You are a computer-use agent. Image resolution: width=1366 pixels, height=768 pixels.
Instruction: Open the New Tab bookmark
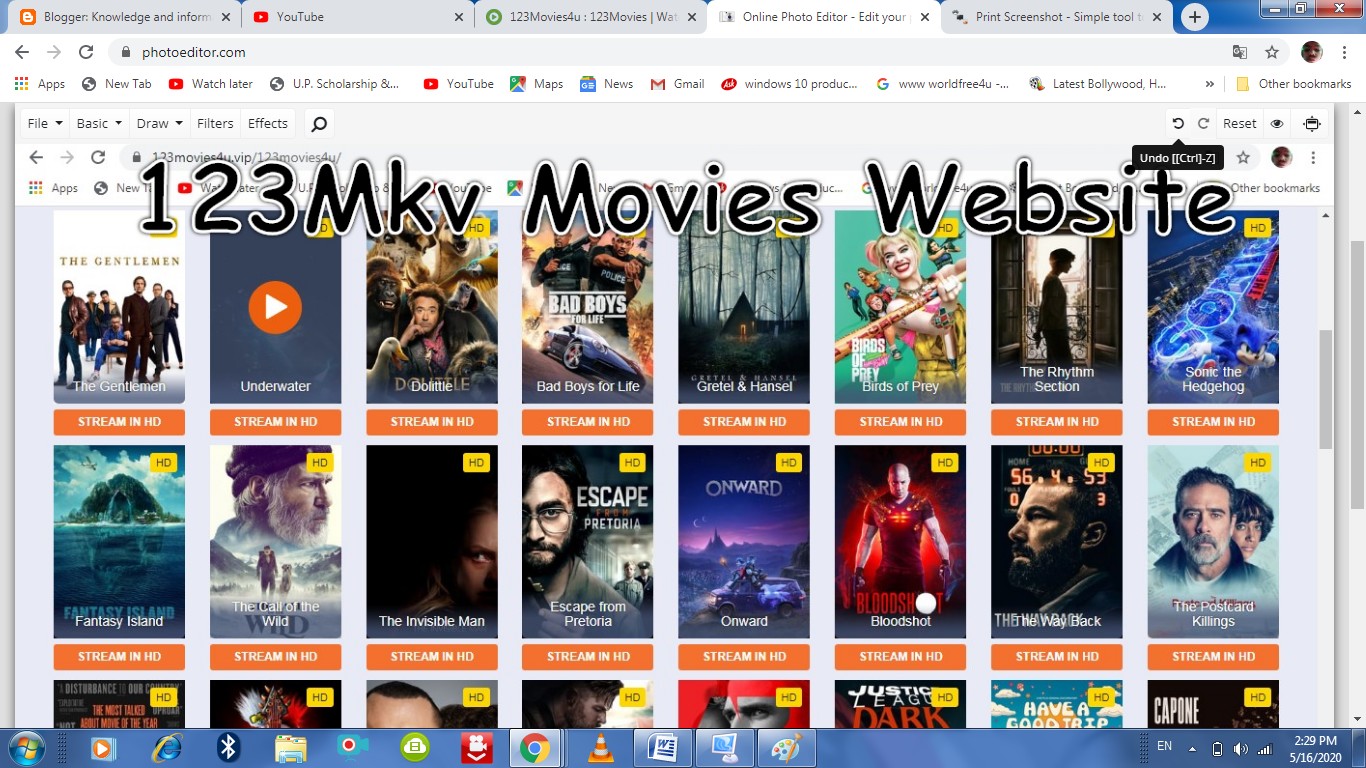[117, 84]
